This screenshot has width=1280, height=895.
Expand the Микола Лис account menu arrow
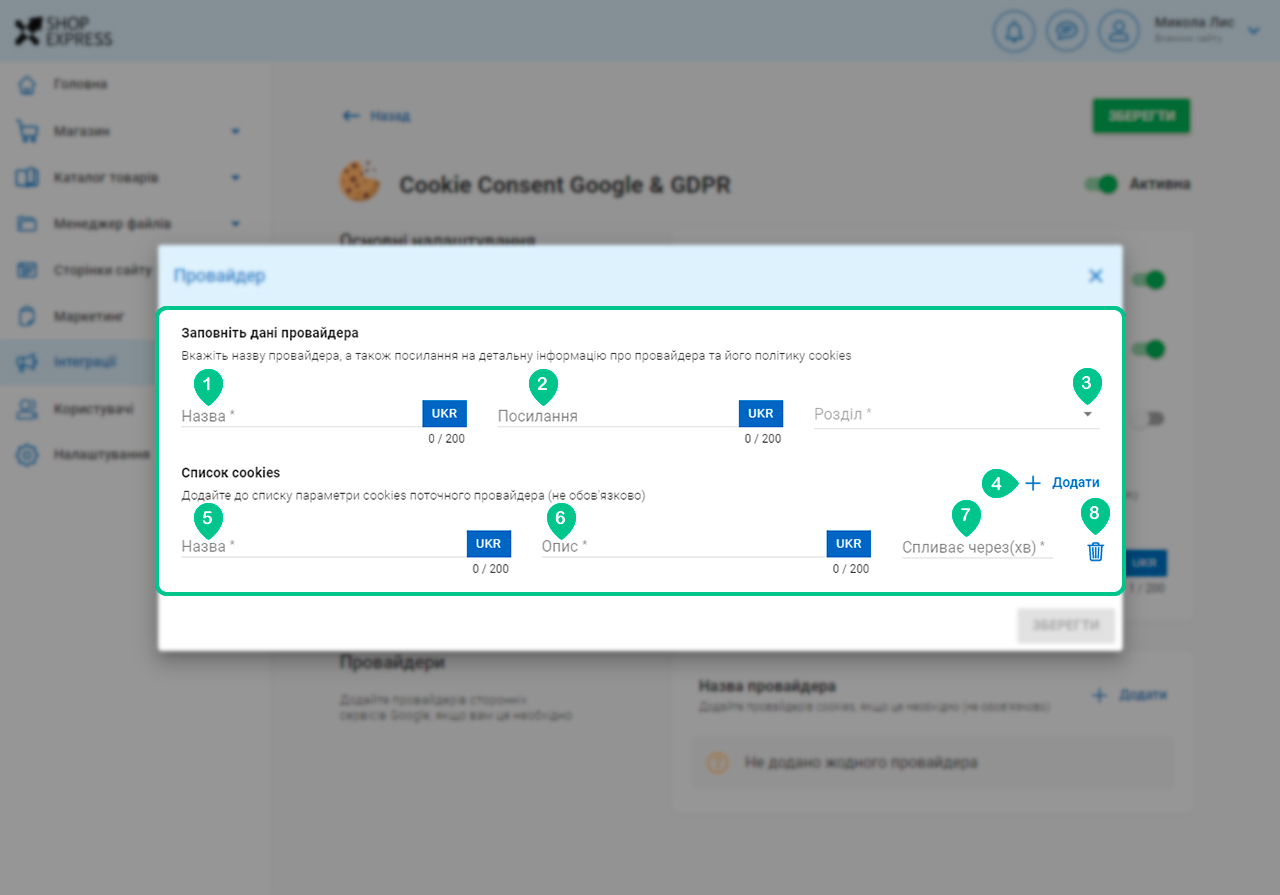1255,31
